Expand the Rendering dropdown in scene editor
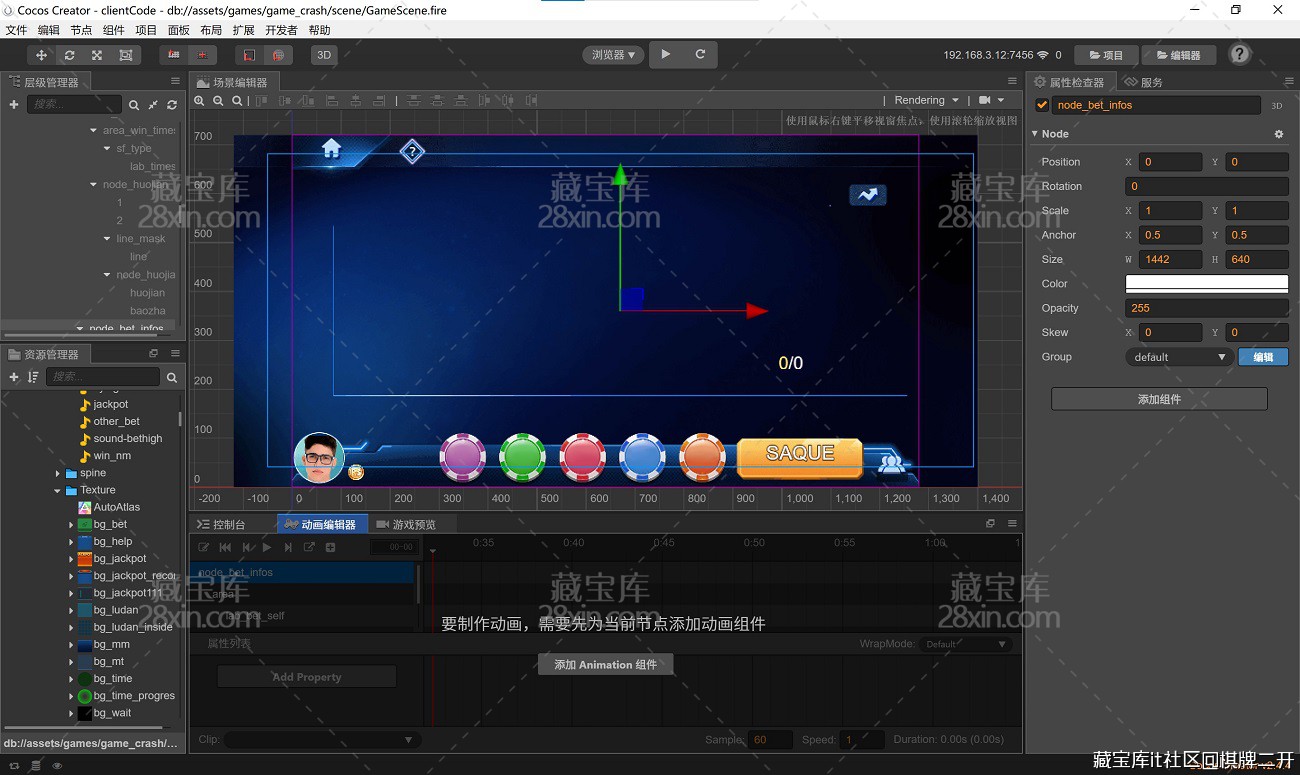This screenshot has width=1300, height=775. point(926,100)
